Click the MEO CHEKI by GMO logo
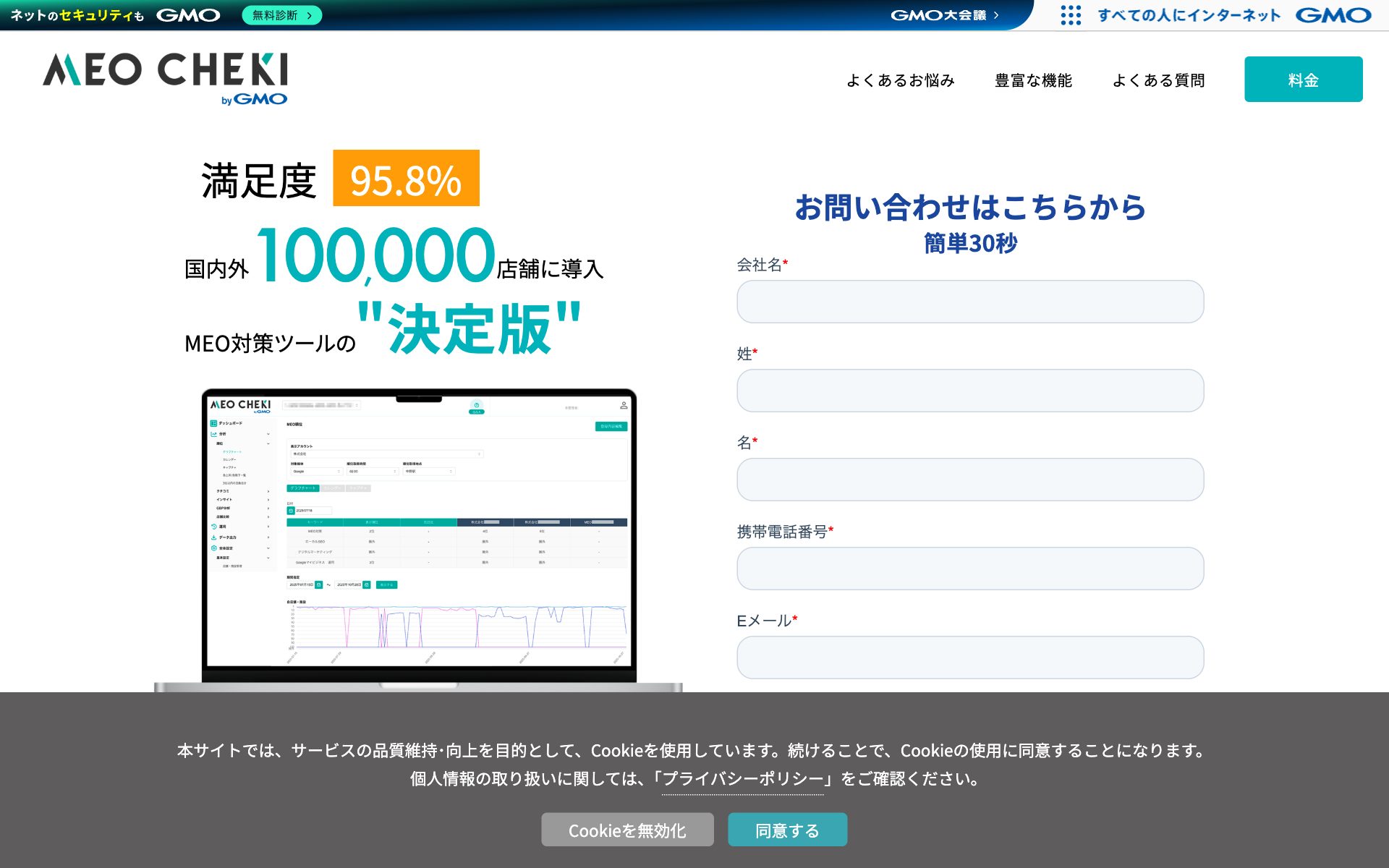Screen dimensions: 1389x868 coord(165,79)
